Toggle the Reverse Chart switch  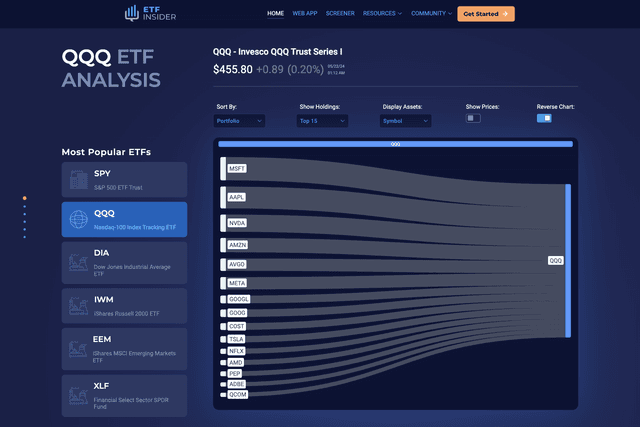coord(544,118)
